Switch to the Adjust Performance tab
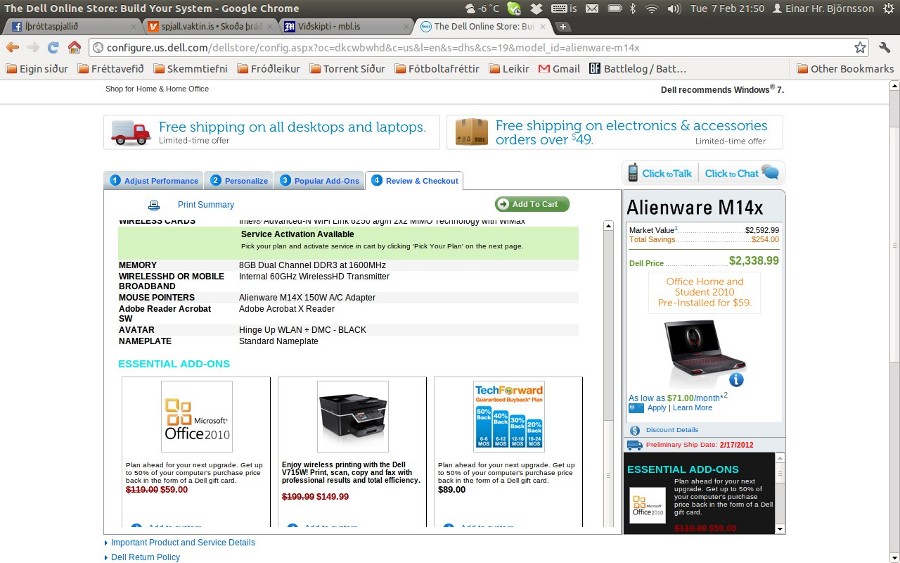Screen dimensions: 900x563 [153, 181]
